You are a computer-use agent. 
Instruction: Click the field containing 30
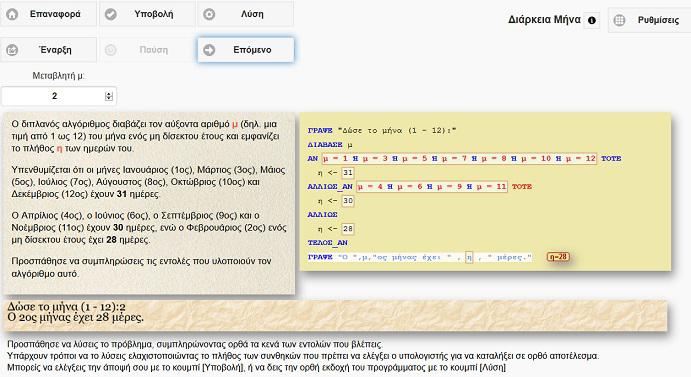(348, 201)
